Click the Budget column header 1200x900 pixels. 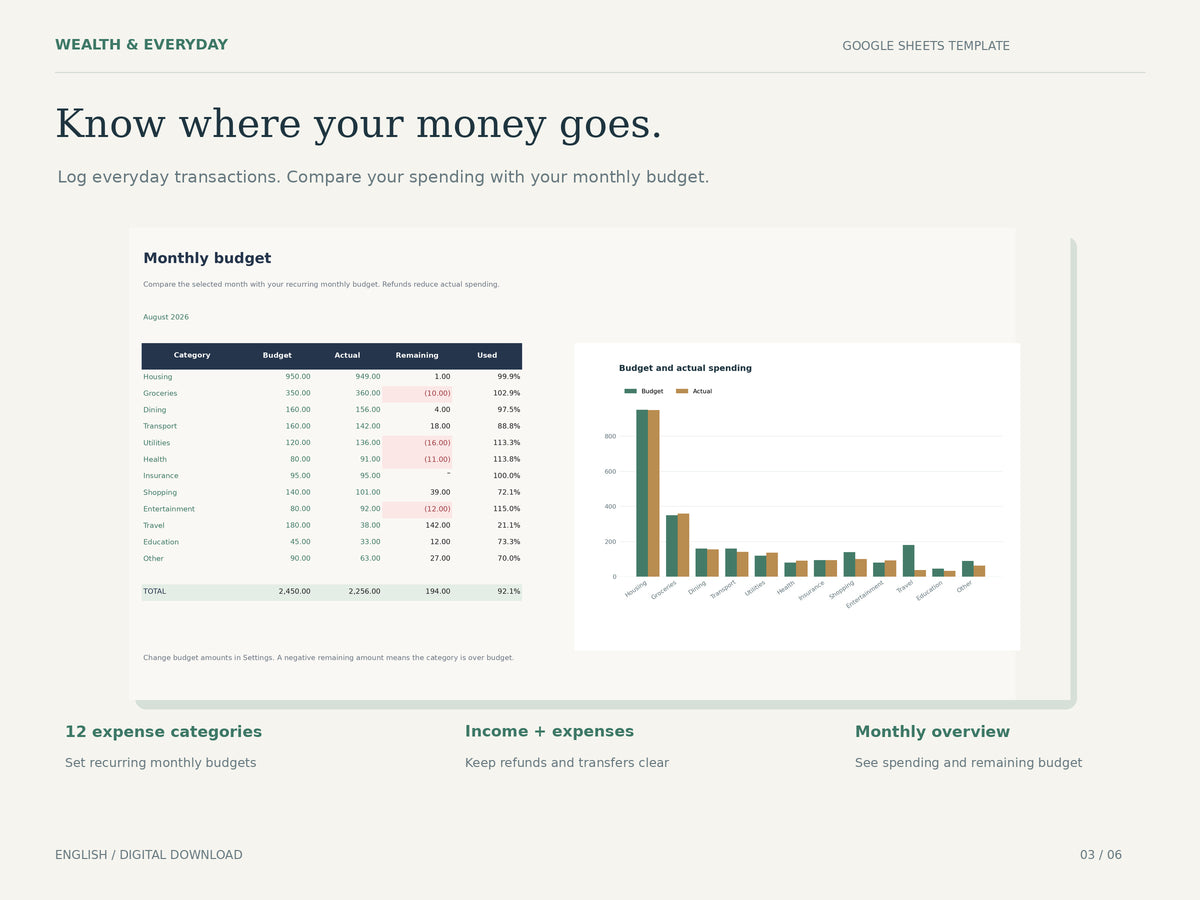(x=277, y=356)
